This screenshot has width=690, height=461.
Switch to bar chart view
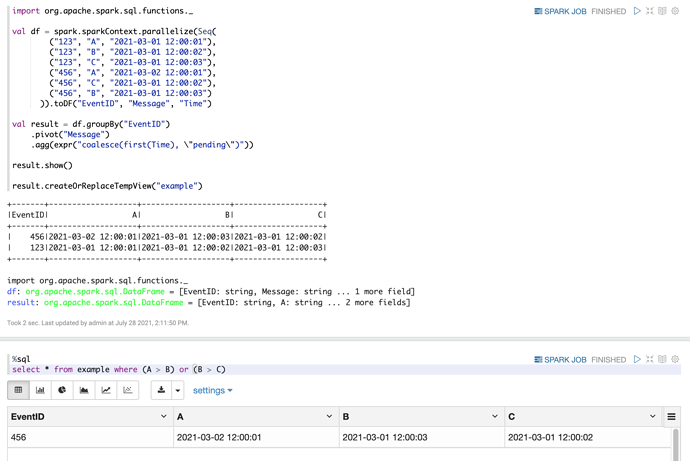point(40,390)
